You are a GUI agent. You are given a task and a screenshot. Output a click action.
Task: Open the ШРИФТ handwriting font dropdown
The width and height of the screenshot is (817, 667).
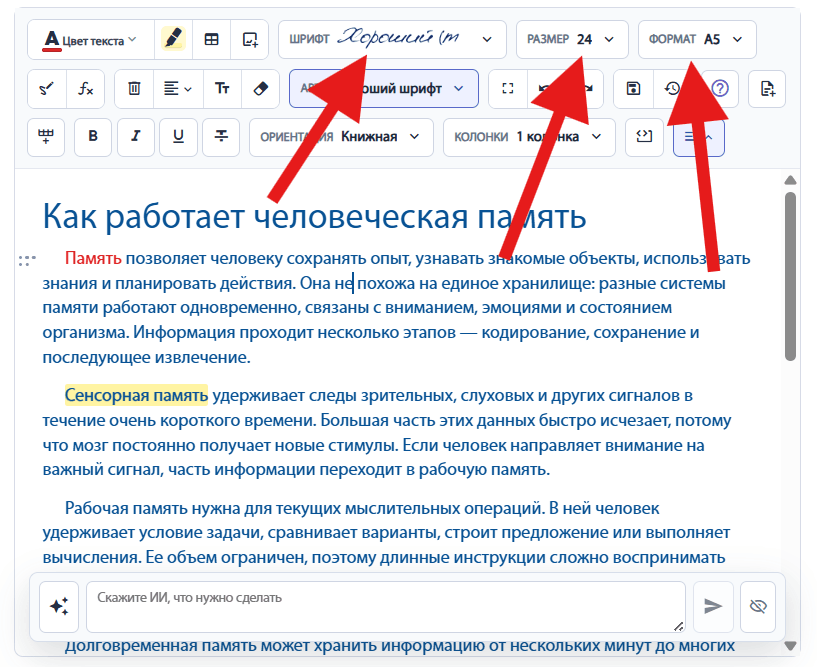(x=392, y=40)
